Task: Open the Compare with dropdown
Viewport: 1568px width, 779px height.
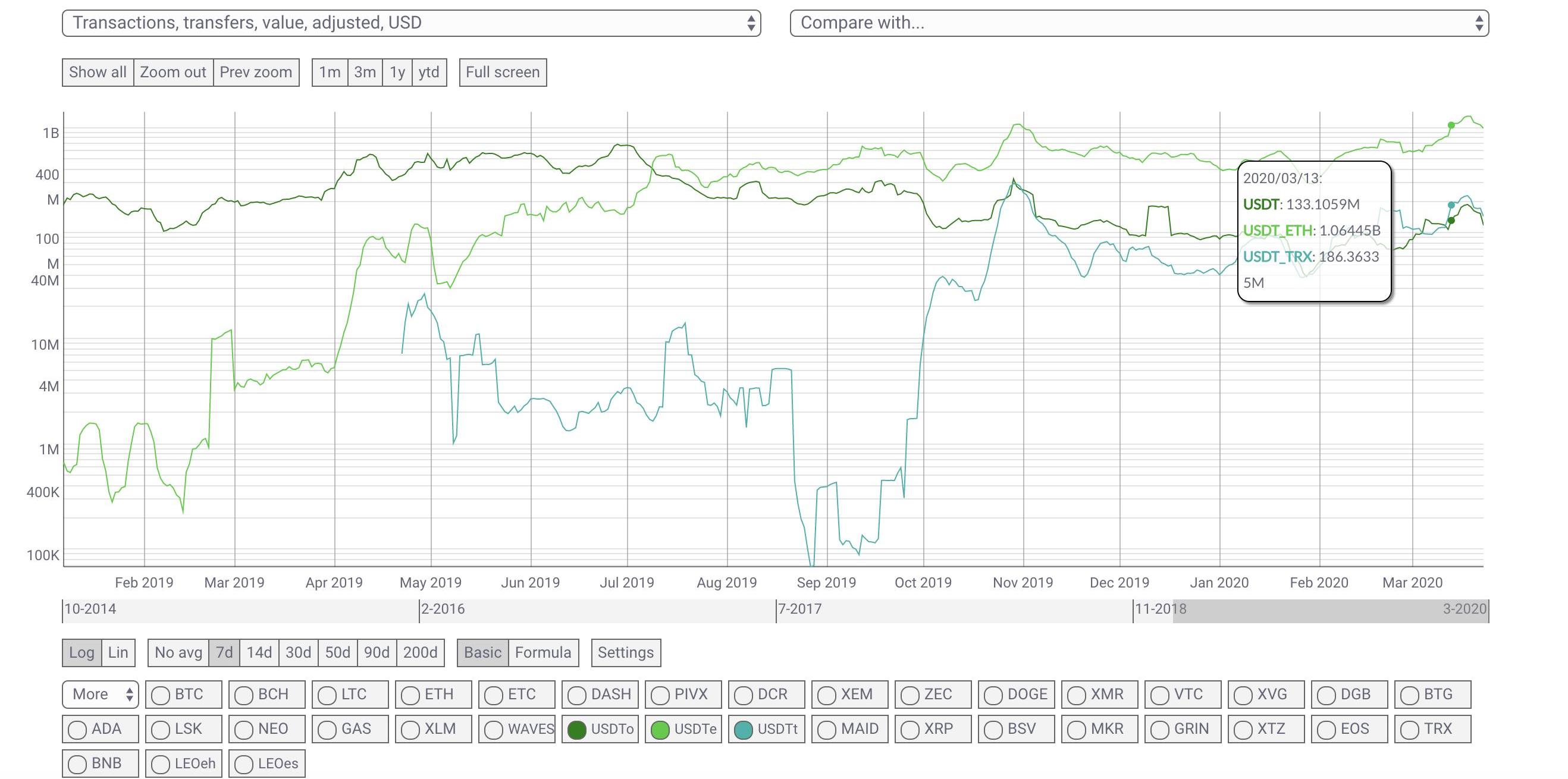Action: 1140,23
